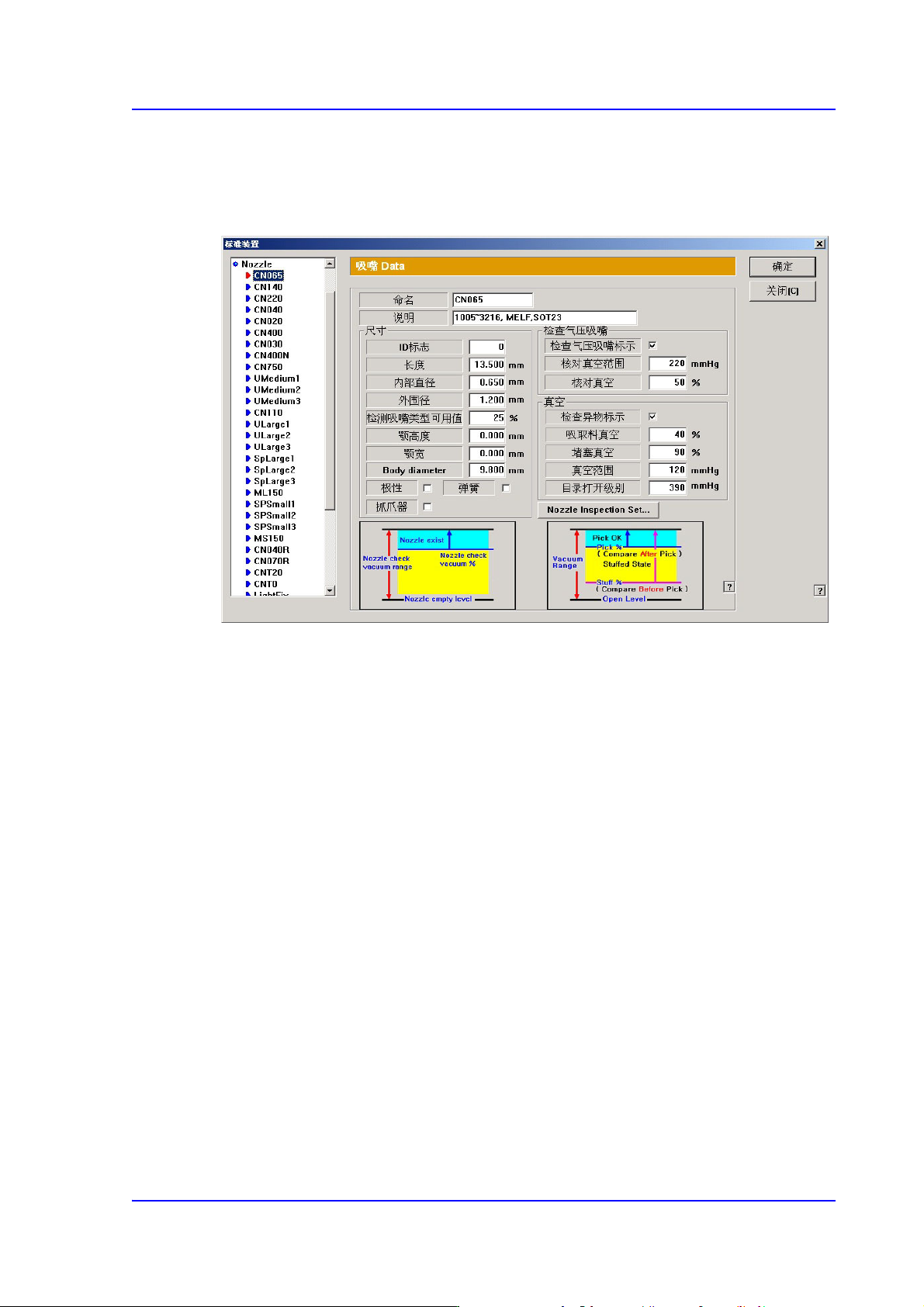Select the CN030 nozzle entry

[268, 344]
